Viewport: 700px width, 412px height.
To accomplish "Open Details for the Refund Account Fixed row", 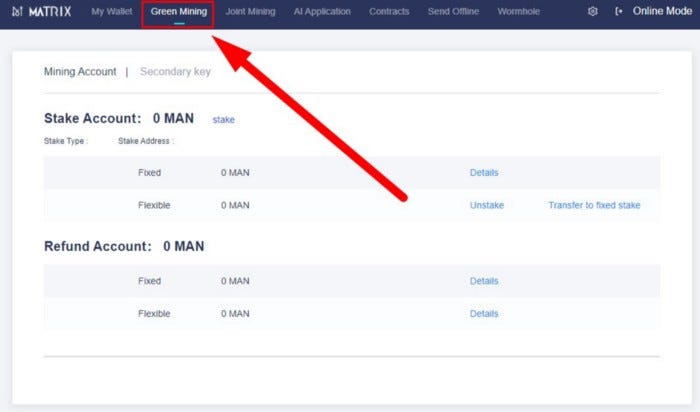I will point(484,281).
